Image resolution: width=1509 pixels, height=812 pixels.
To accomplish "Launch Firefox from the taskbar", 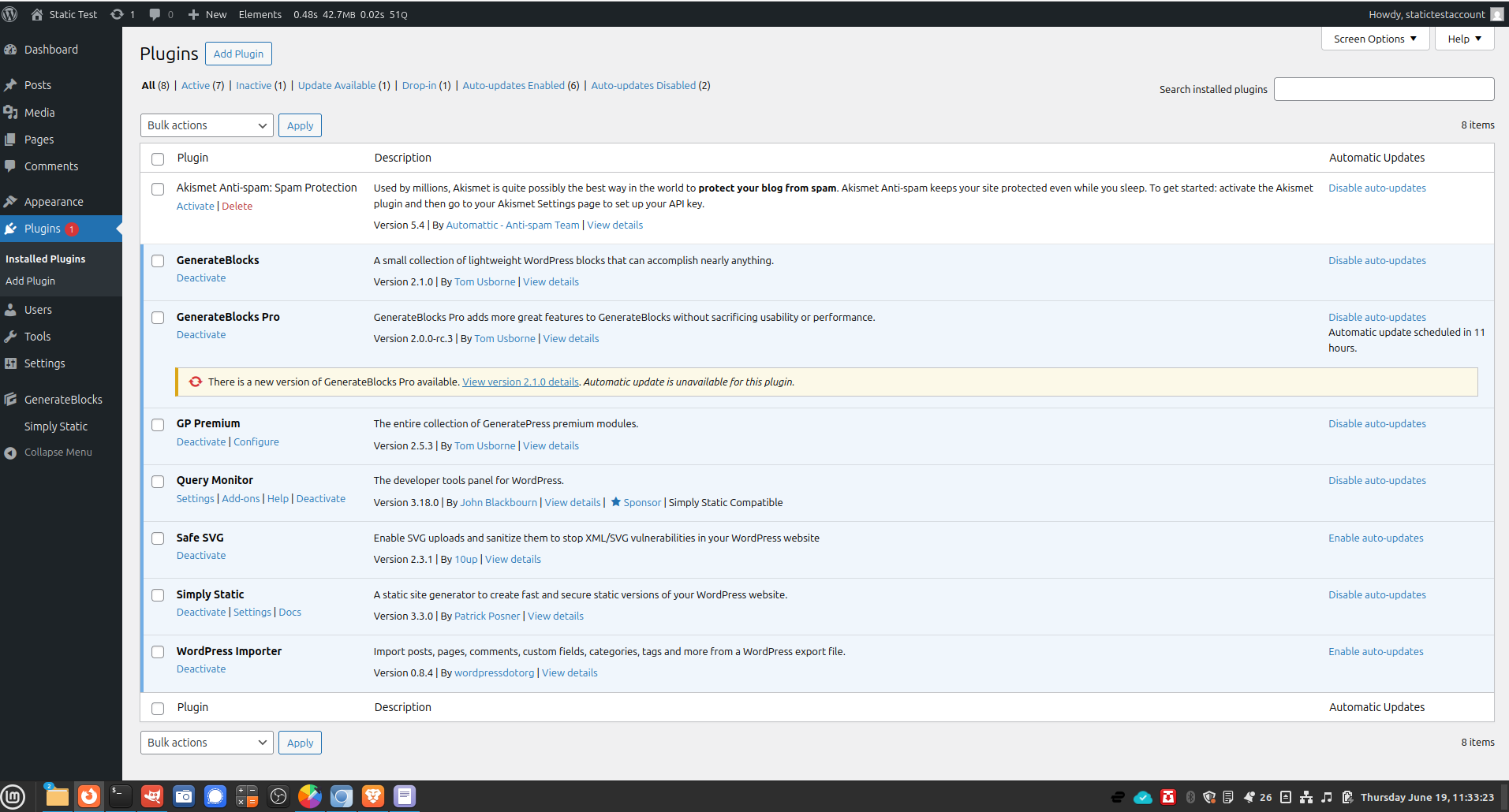I will (89, 796).
